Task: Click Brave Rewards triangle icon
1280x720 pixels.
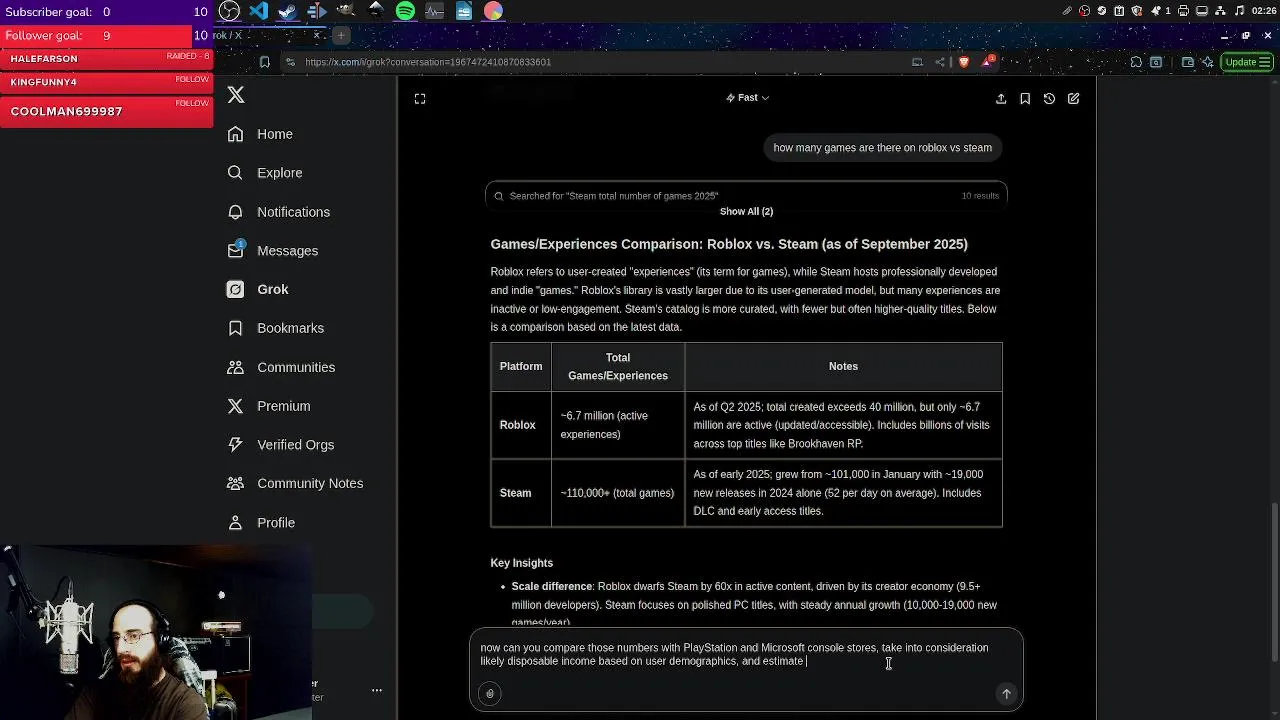Action: click(x=987, y=62)
